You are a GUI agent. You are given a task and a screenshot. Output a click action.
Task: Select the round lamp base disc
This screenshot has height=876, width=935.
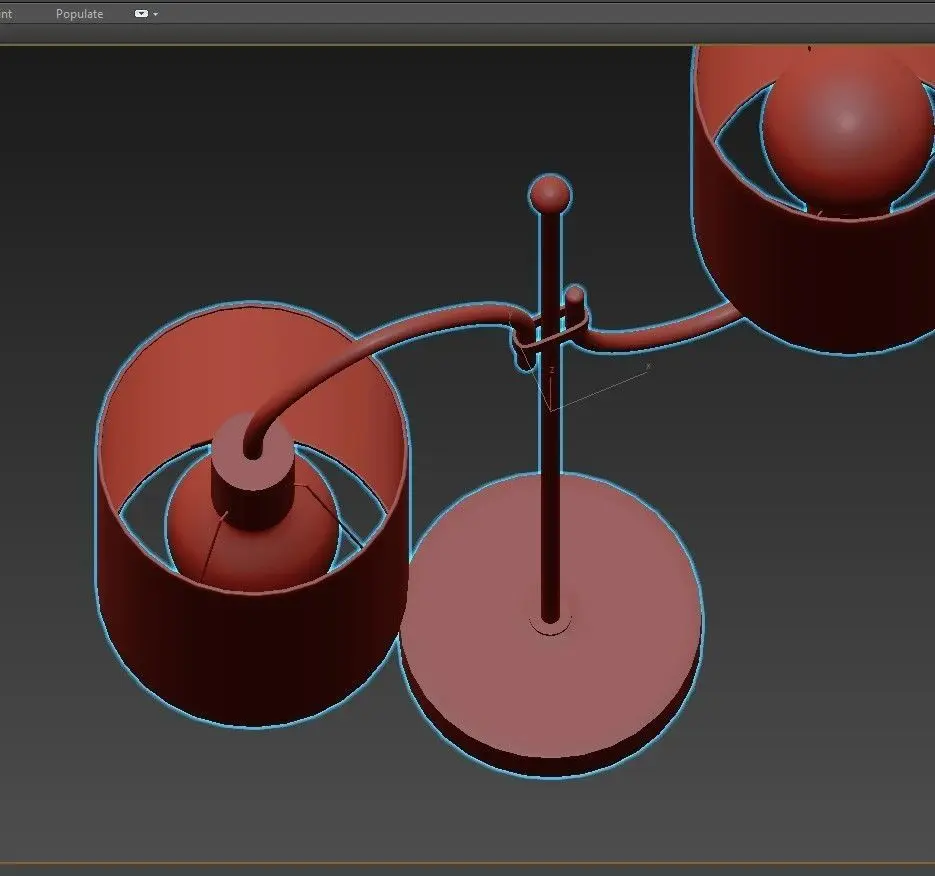click(552, 674)
